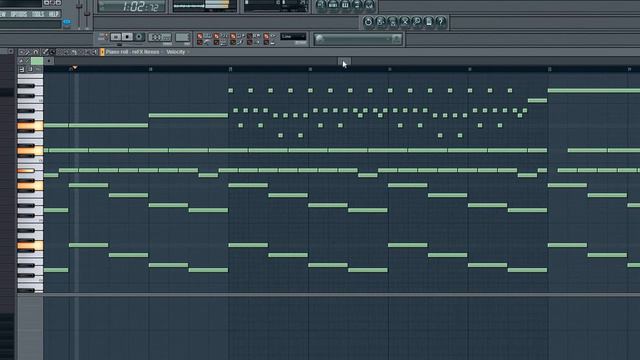Click the Piano roll channel title text
640x360 pixels.
coord(133,52)
